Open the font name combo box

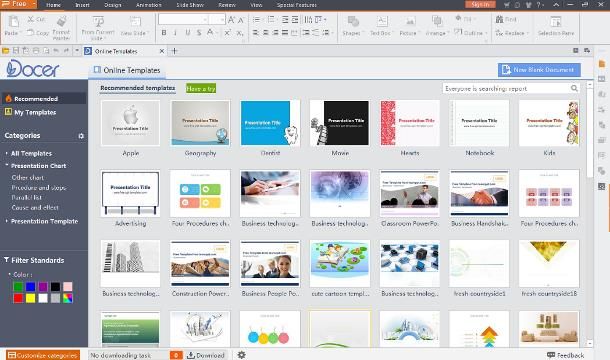(x=183, y=19)
